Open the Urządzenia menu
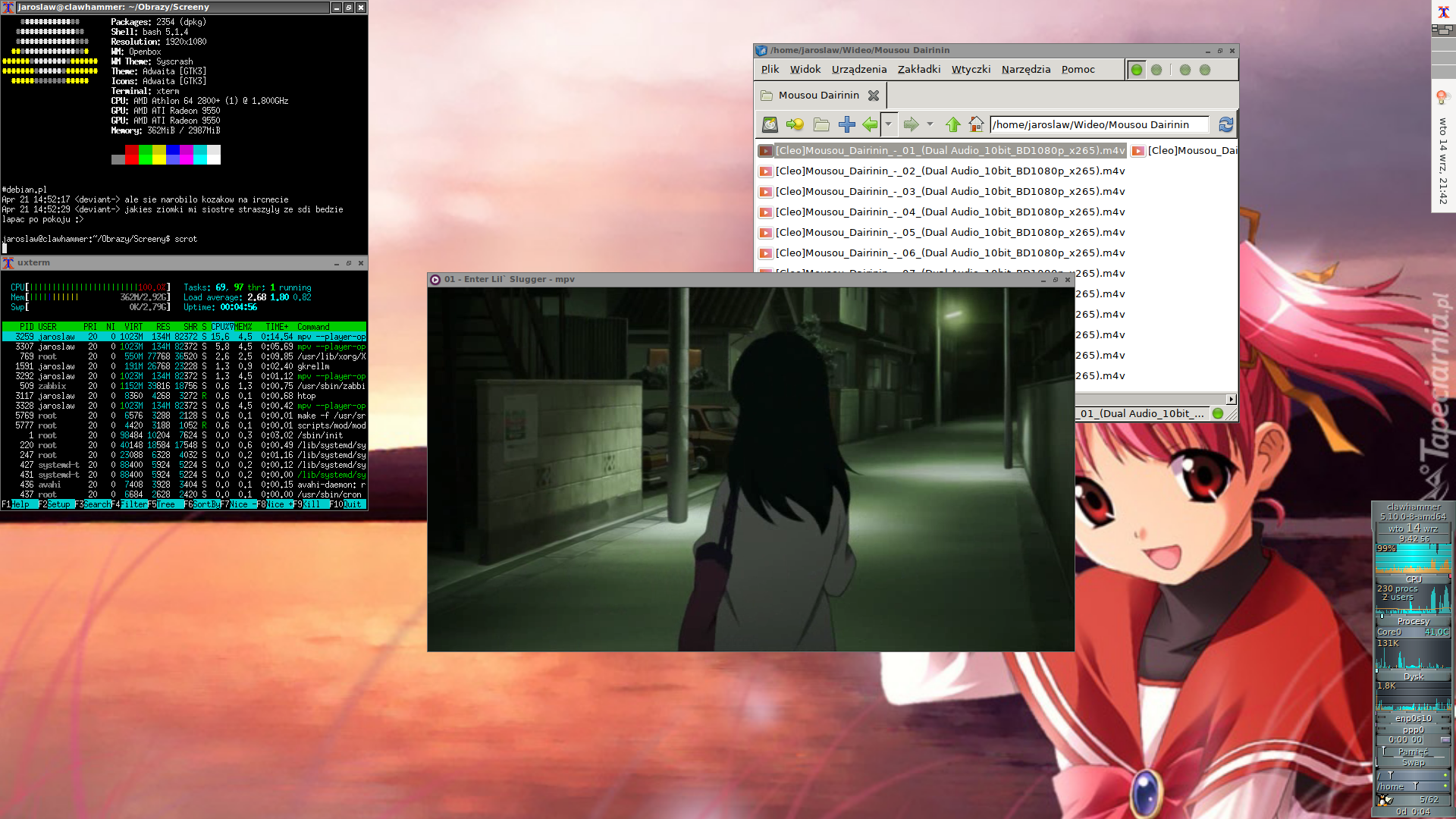 (859, 69)
